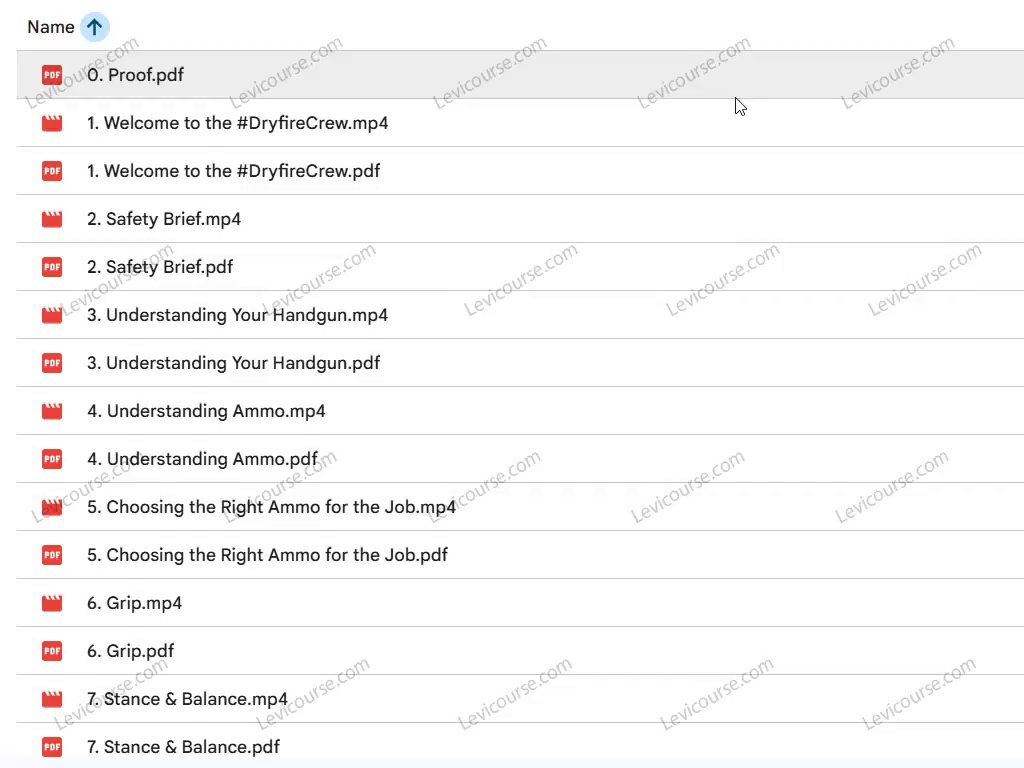The width and height of the screenshot is (1024, 768).
Task: Click the video icon for 6. Grip.mp4
Action: 52,603
